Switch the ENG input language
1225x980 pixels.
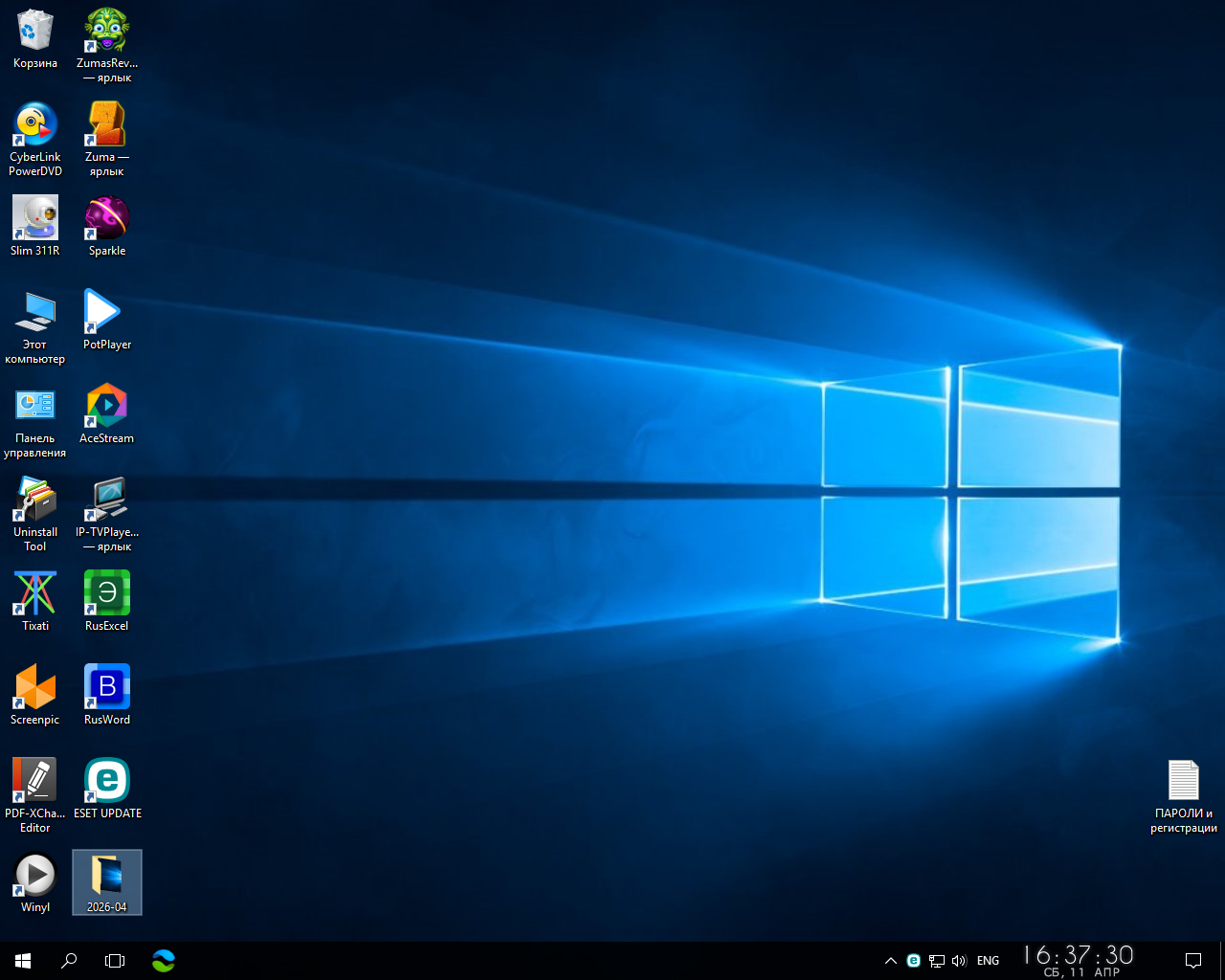(x=989, y=961)
